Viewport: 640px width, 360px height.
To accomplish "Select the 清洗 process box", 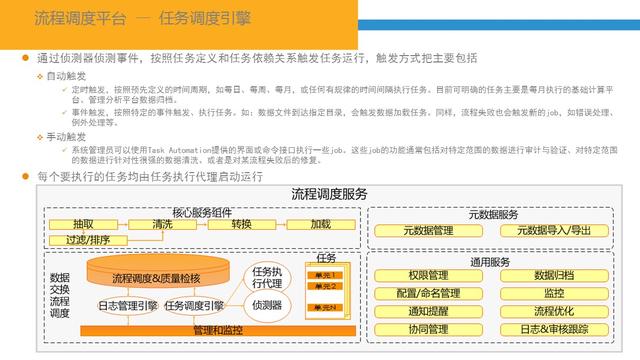I will (162, 224).
